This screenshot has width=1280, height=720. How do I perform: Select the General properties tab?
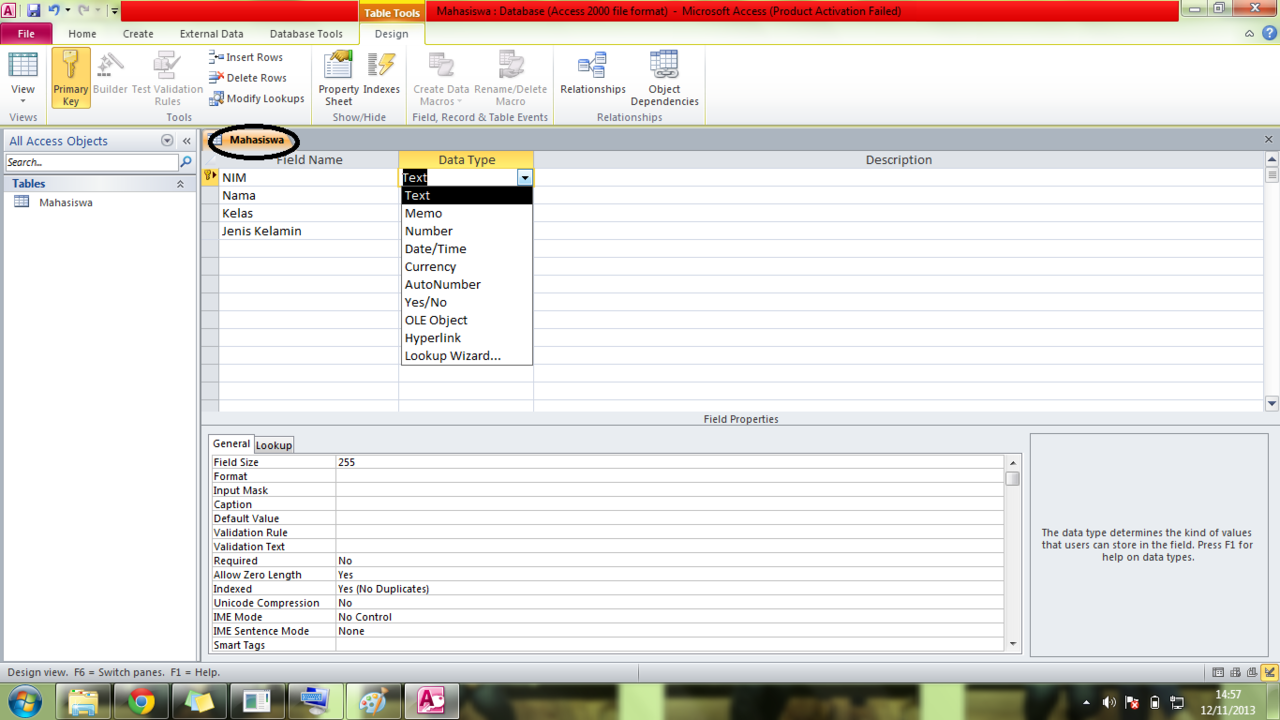tap(231, 444)
